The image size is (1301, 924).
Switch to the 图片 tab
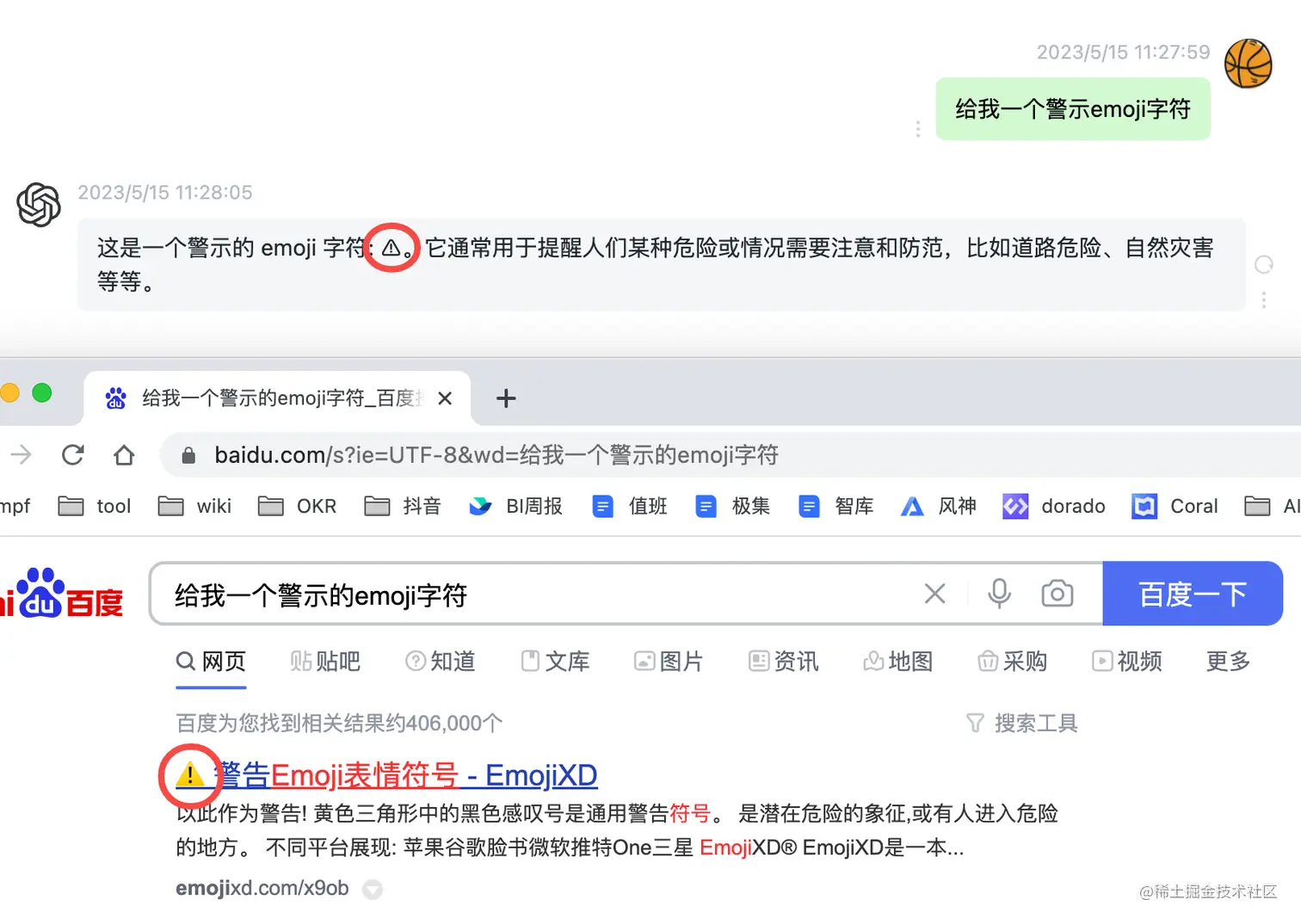point(669,662)
